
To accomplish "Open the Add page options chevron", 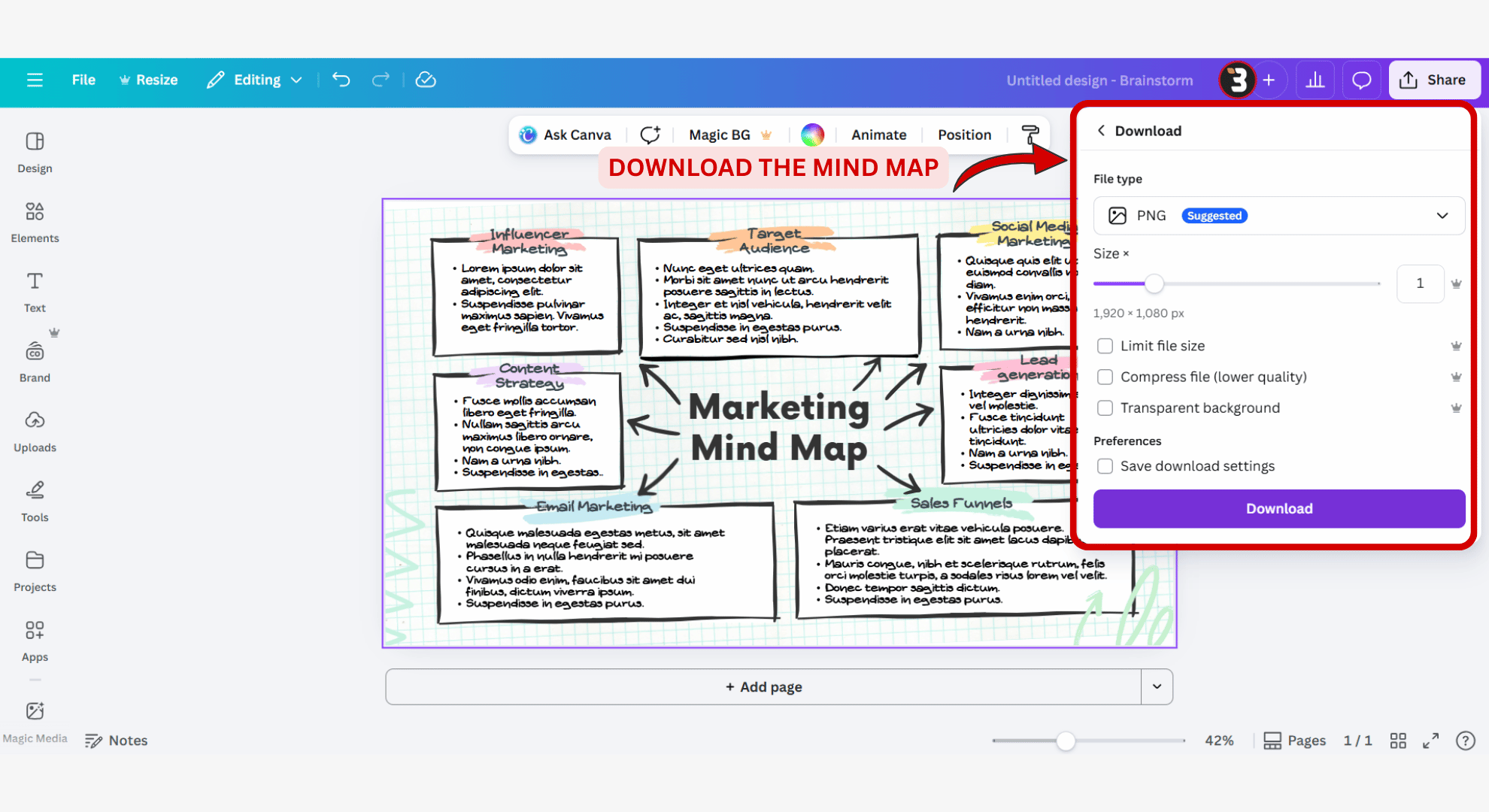I will [1157, 686].
